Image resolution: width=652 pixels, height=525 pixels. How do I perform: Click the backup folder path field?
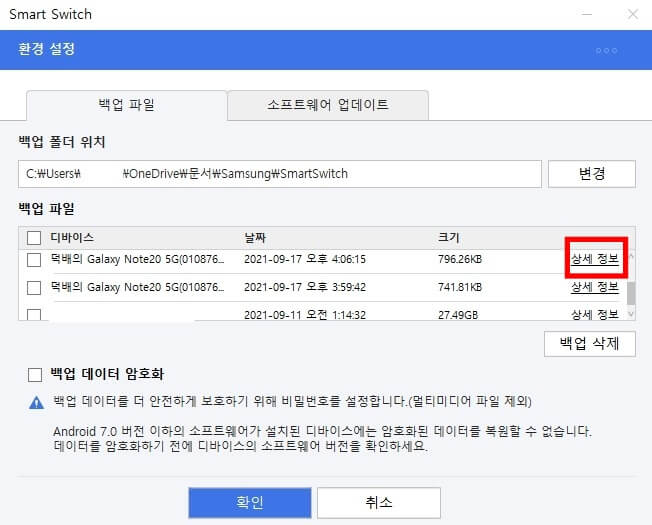pyautogui.click(x=280, y=174)
